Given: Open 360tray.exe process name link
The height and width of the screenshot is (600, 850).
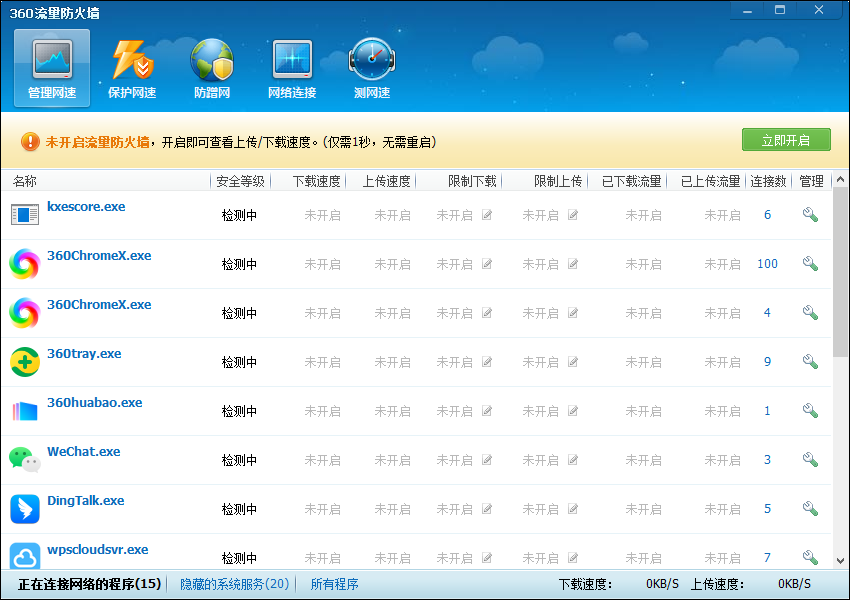Looking at the screenshot, I should tap(84, 353).
